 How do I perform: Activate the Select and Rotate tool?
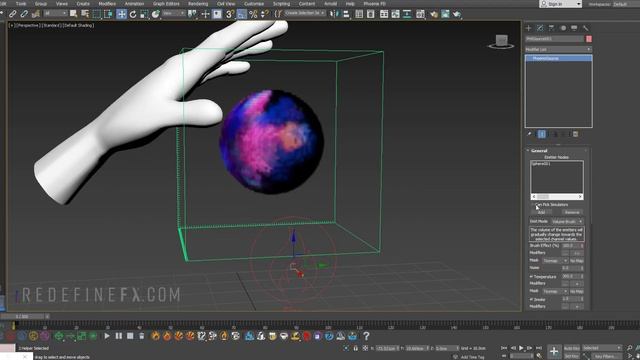[133, 14]
